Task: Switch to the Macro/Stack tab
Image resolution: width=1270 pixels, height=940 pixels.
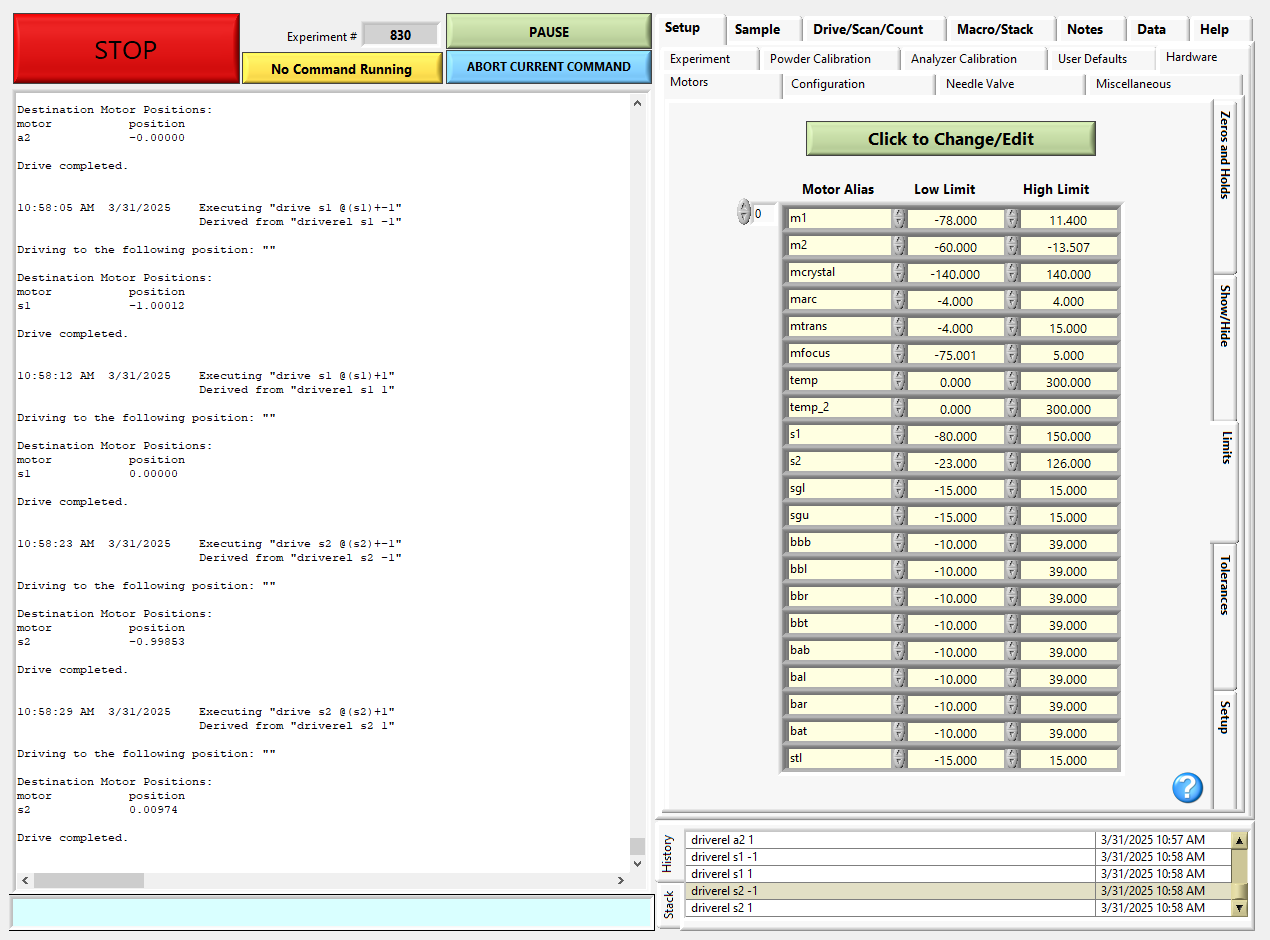Action: [x=994, y=29]
